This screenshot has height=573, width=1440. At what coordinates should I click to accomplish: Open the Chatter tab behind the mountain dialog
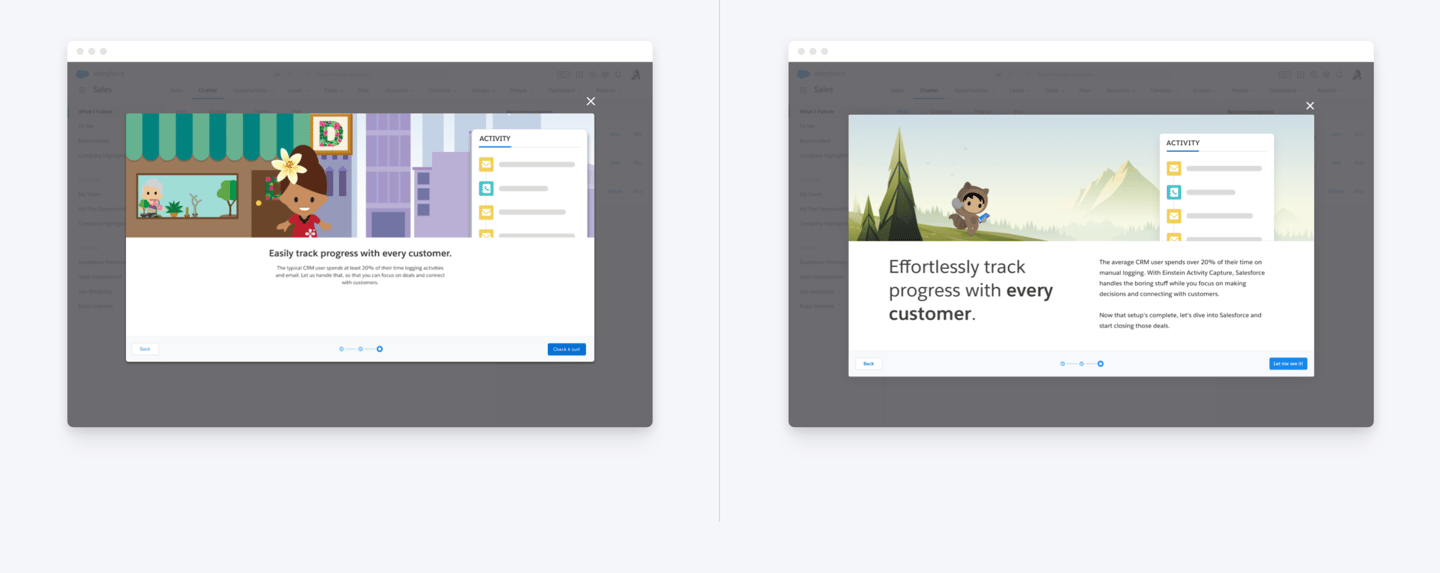tap(929, 90)
